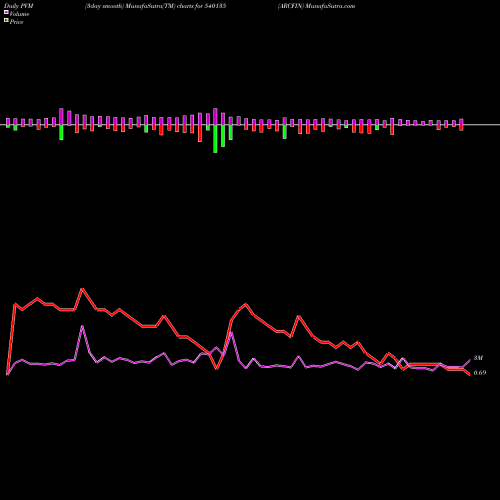Click the 'Volume' legend label

(x=19, y=14)
